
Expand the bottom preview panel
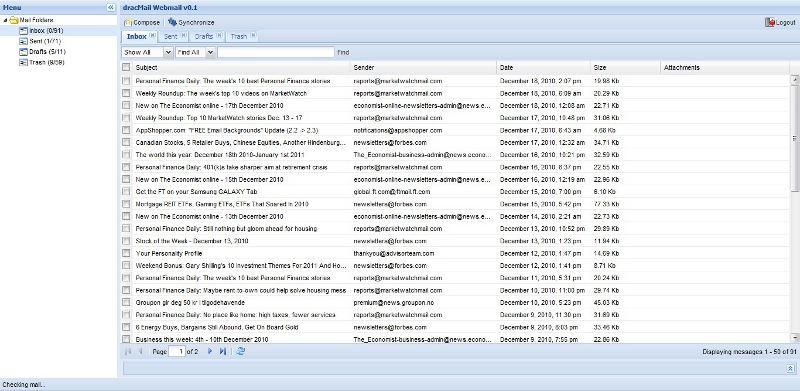pos(790,368)
